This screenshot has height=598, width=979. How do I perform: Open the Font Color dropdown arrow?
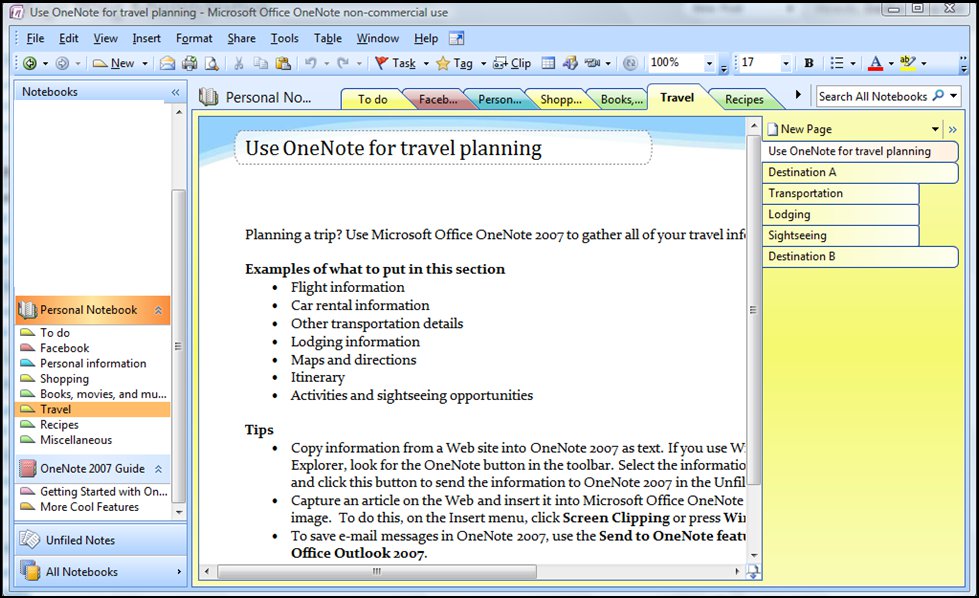click(x=891, y=64)
